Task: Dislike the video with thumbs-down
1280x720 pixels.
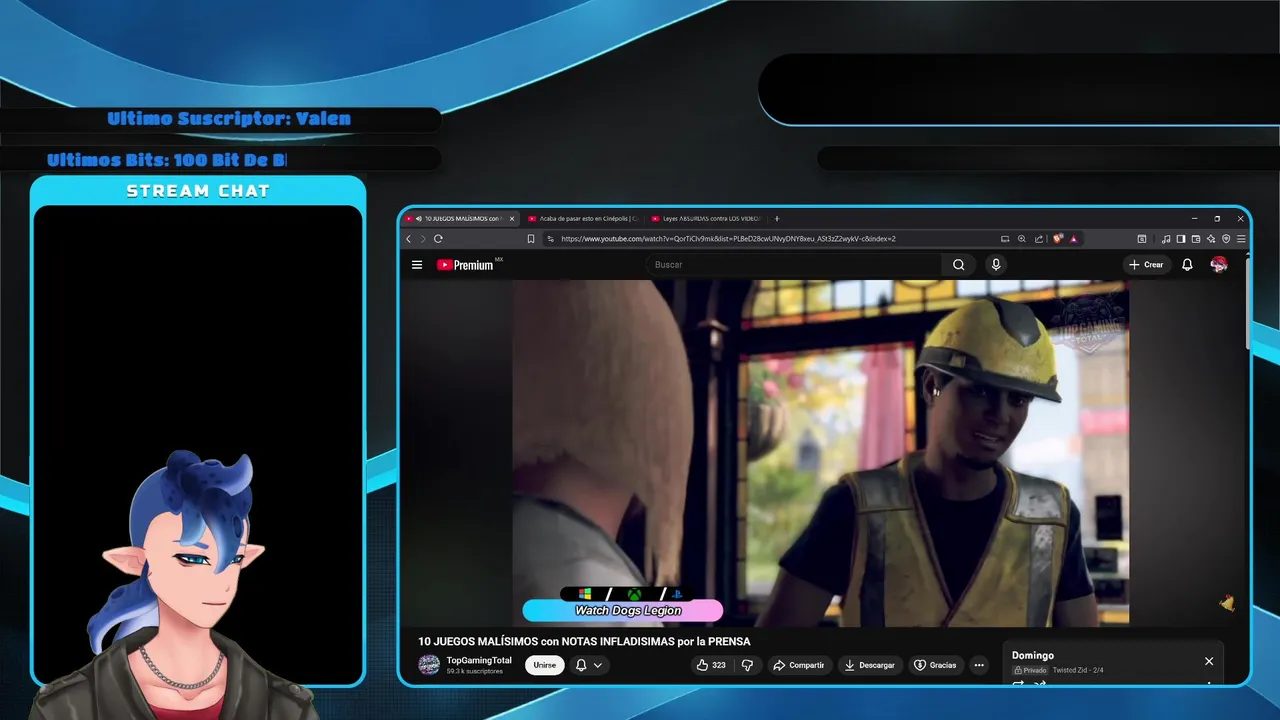Action: 747,665
